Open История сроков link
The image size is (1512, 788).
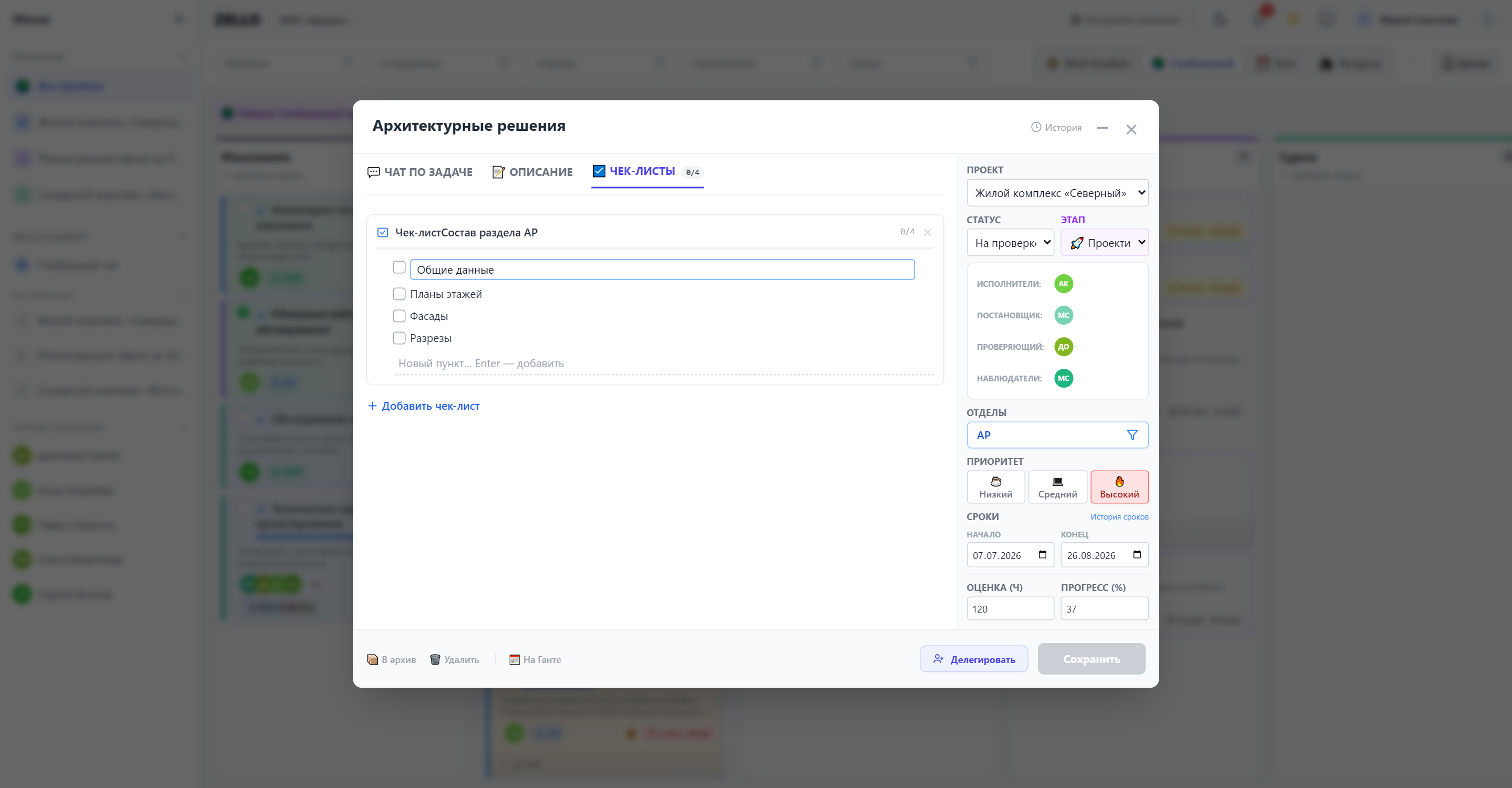click(1119, 517)
